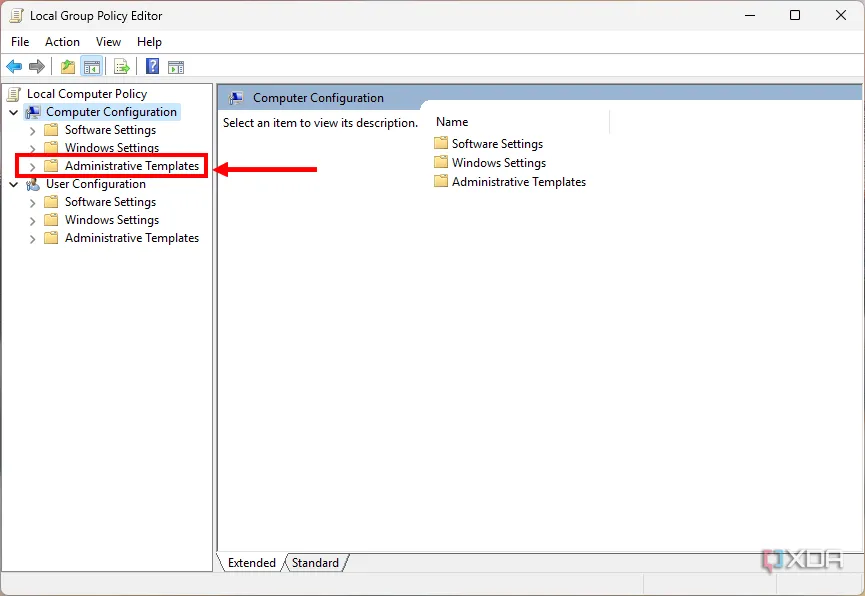Toggle the Show/Hide Console Tree icon

point(92,67)
